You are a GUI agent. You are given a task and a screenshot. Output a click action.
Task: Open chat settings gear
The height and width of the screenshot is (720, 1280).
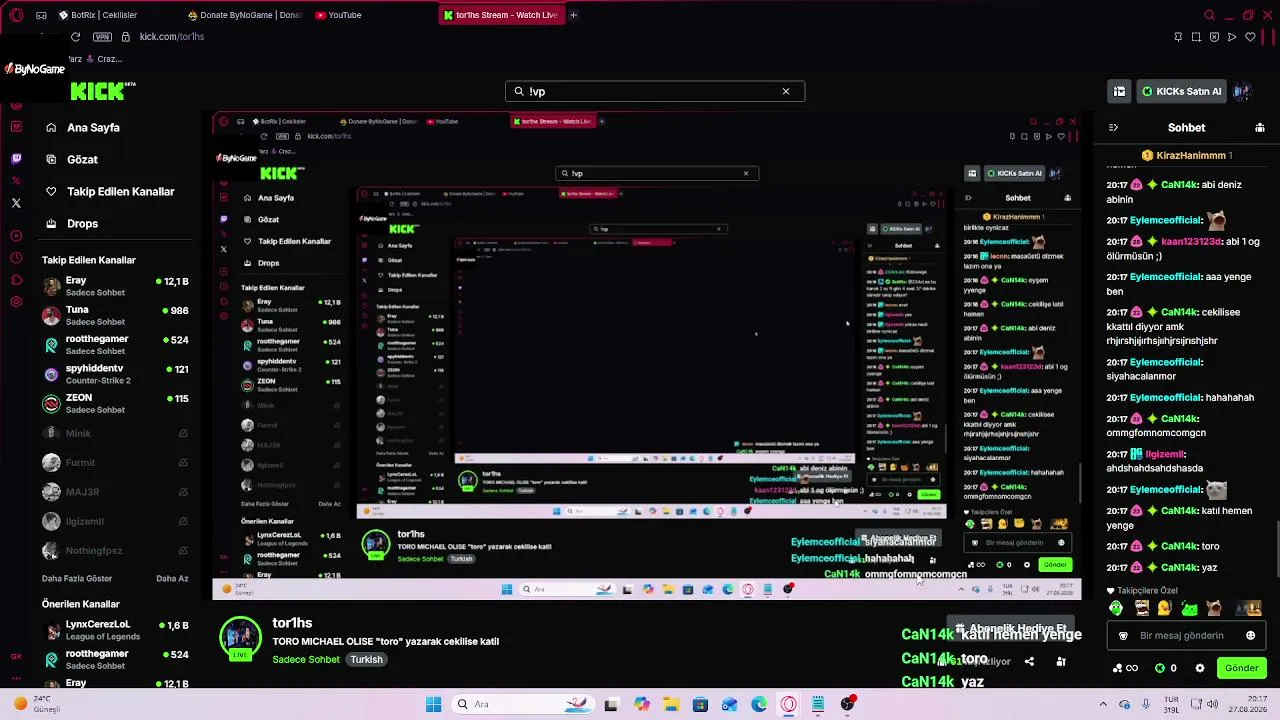tap(1200, 668)
